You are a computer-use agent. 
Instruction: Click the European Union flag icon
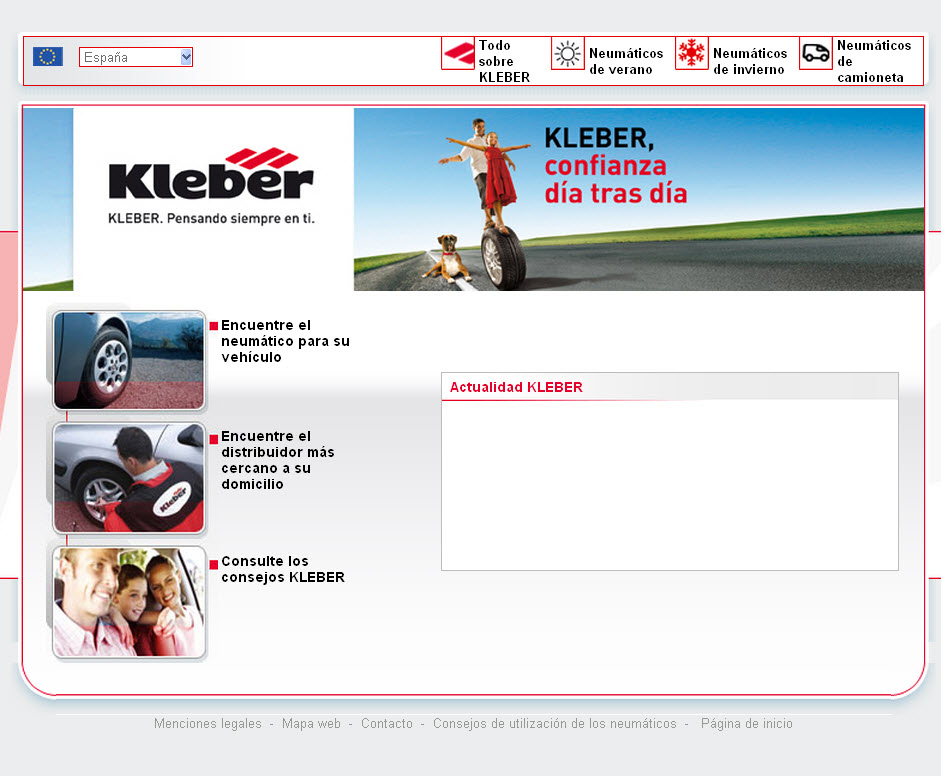tap(47, 56)
